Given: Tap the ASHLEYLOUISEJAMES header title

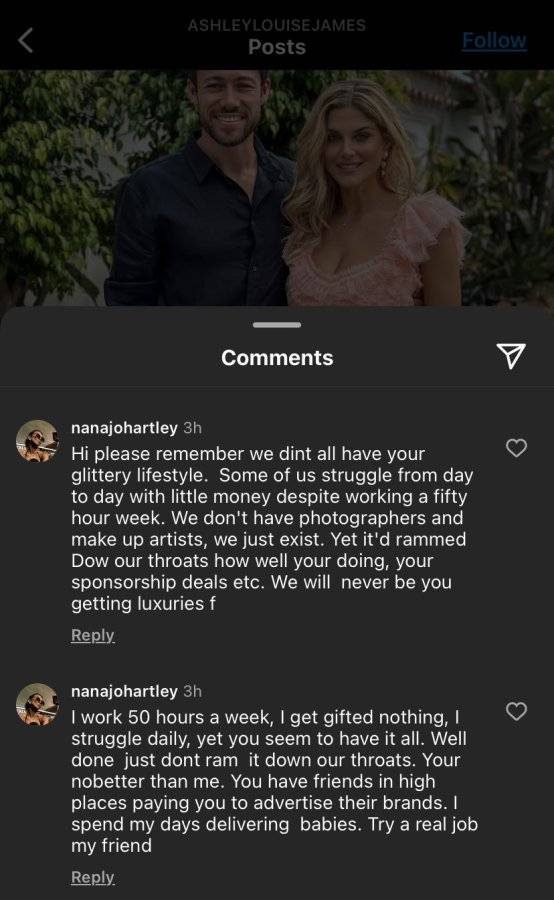Looking at the screenshot, I should click(x=277, y=25).
